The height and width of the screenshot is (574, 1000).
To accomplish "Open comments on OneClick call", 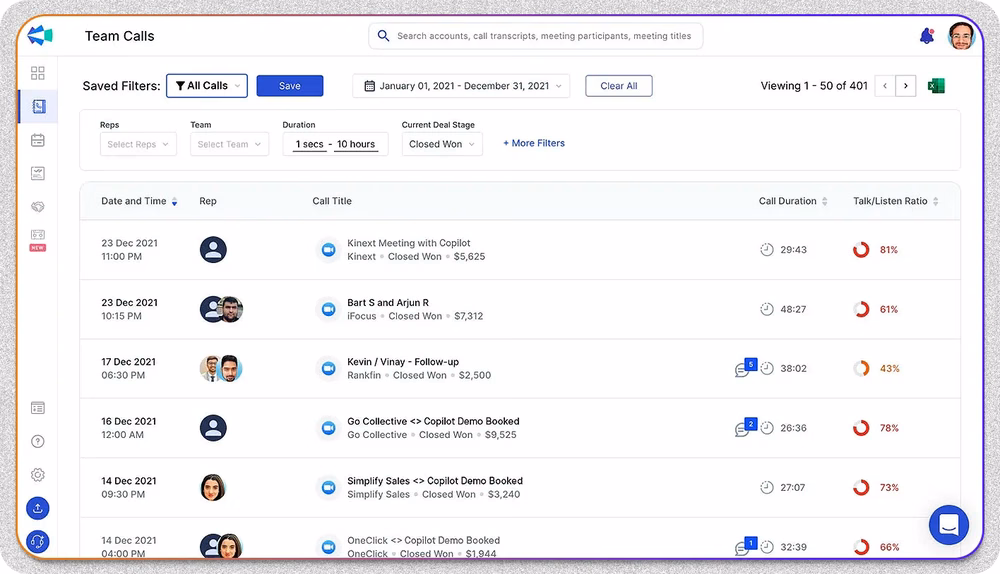I will tap(745, 546).
